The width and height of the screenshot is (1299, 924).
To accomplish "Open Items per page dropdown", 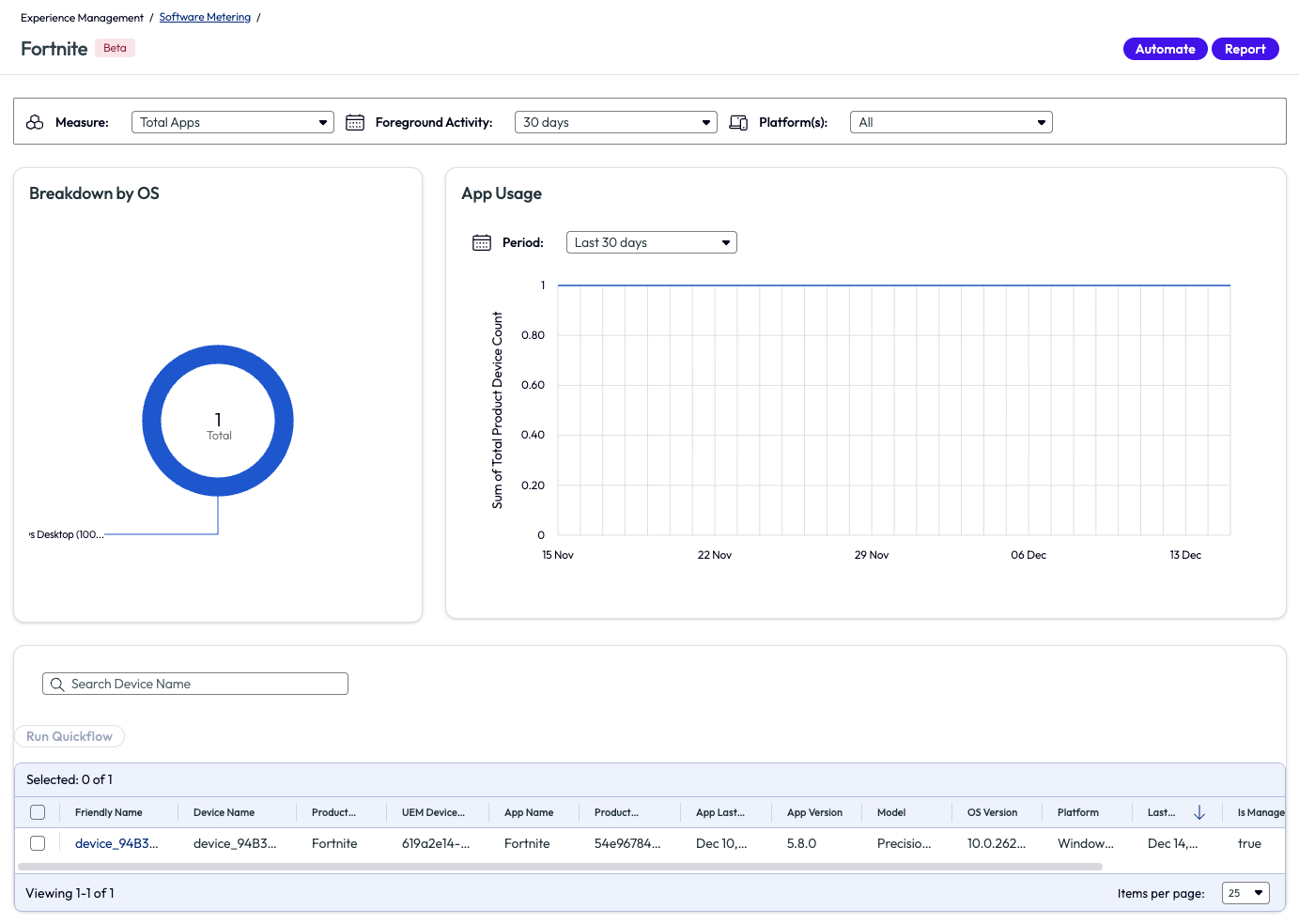I will (1245, 893).
